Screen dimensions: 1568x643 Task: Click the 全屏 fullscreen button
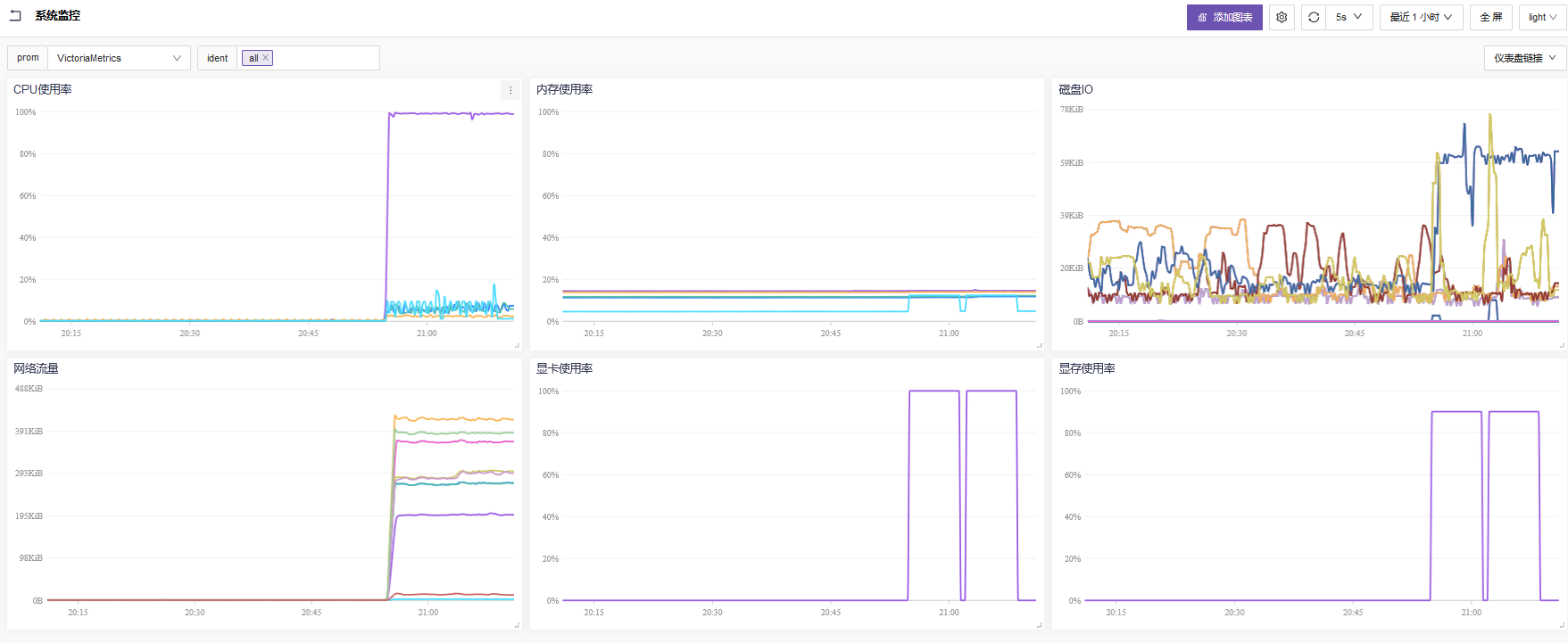[x=1491, y=17]
